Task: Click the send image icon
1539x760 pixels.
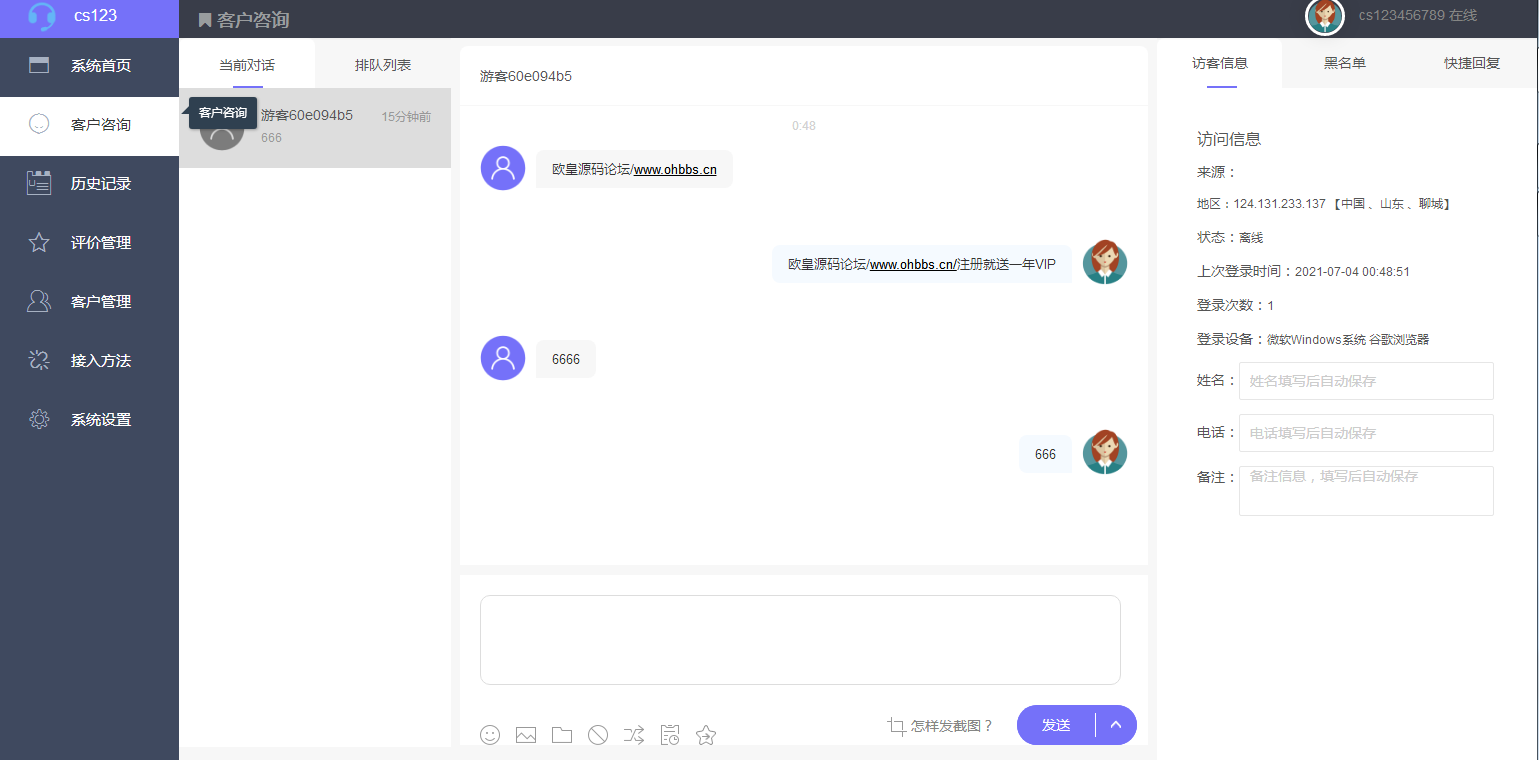Action: pyautogui.click(x=526, y=734)
